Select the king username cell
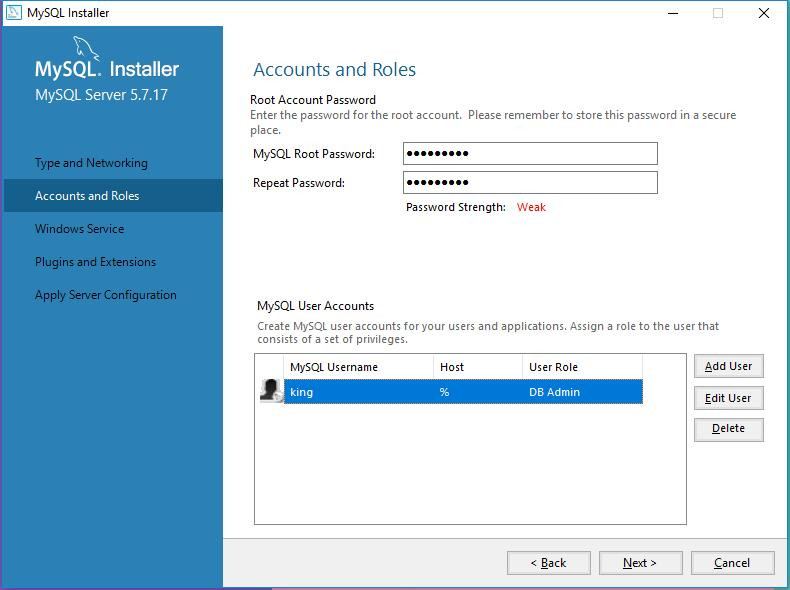Screen dimensions: 790x590 tap(359, 391)
